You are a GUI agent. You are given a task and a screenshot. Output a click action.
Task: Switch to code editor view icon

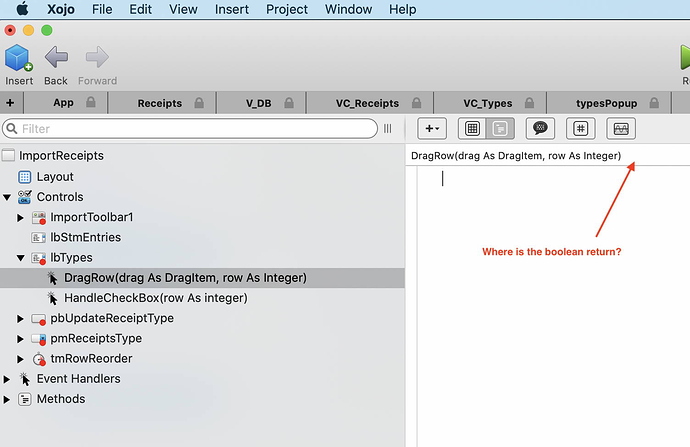pos(500,128)
